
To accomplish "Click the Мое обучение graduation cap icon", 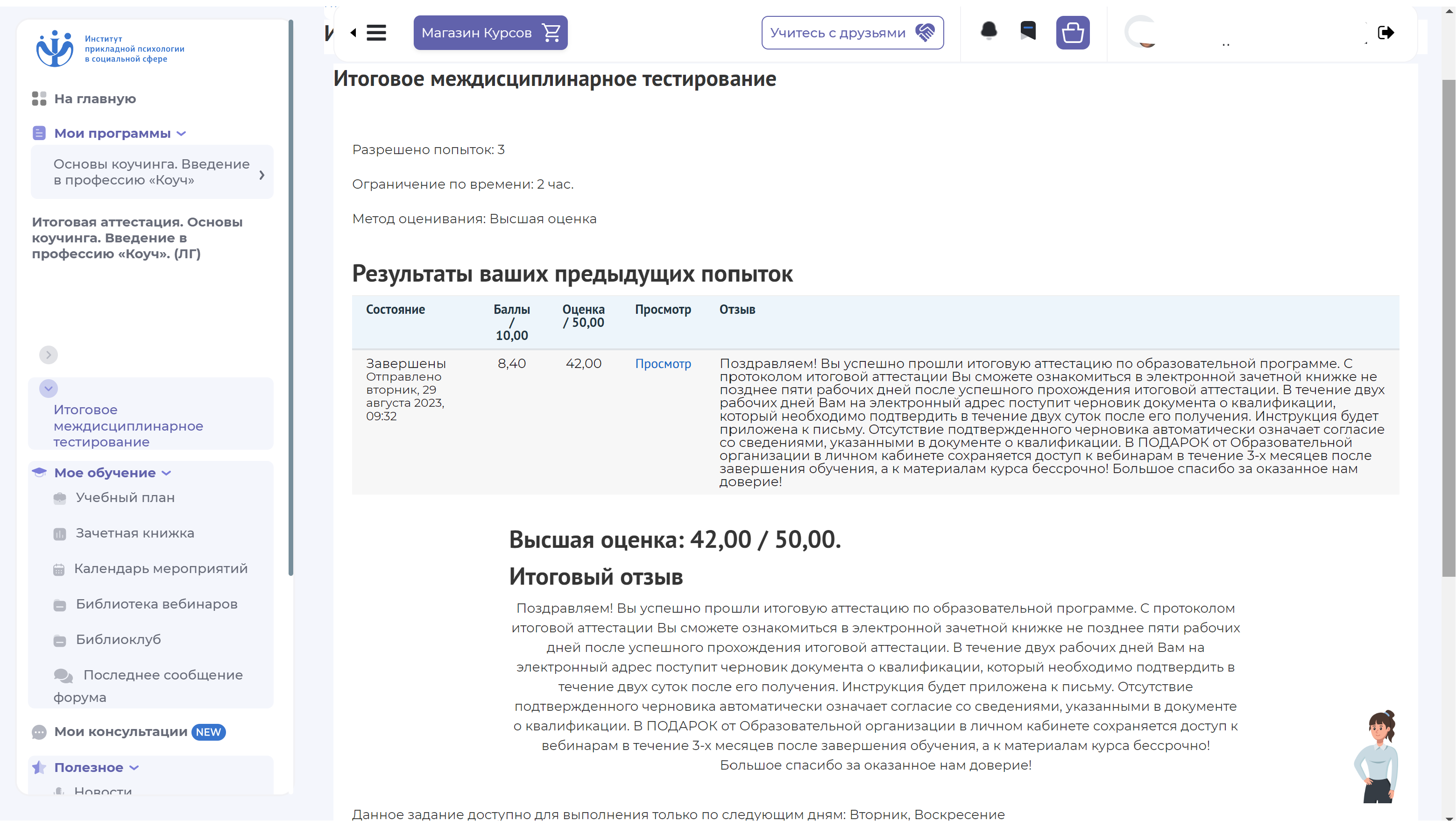I will [x=39, y=472].
